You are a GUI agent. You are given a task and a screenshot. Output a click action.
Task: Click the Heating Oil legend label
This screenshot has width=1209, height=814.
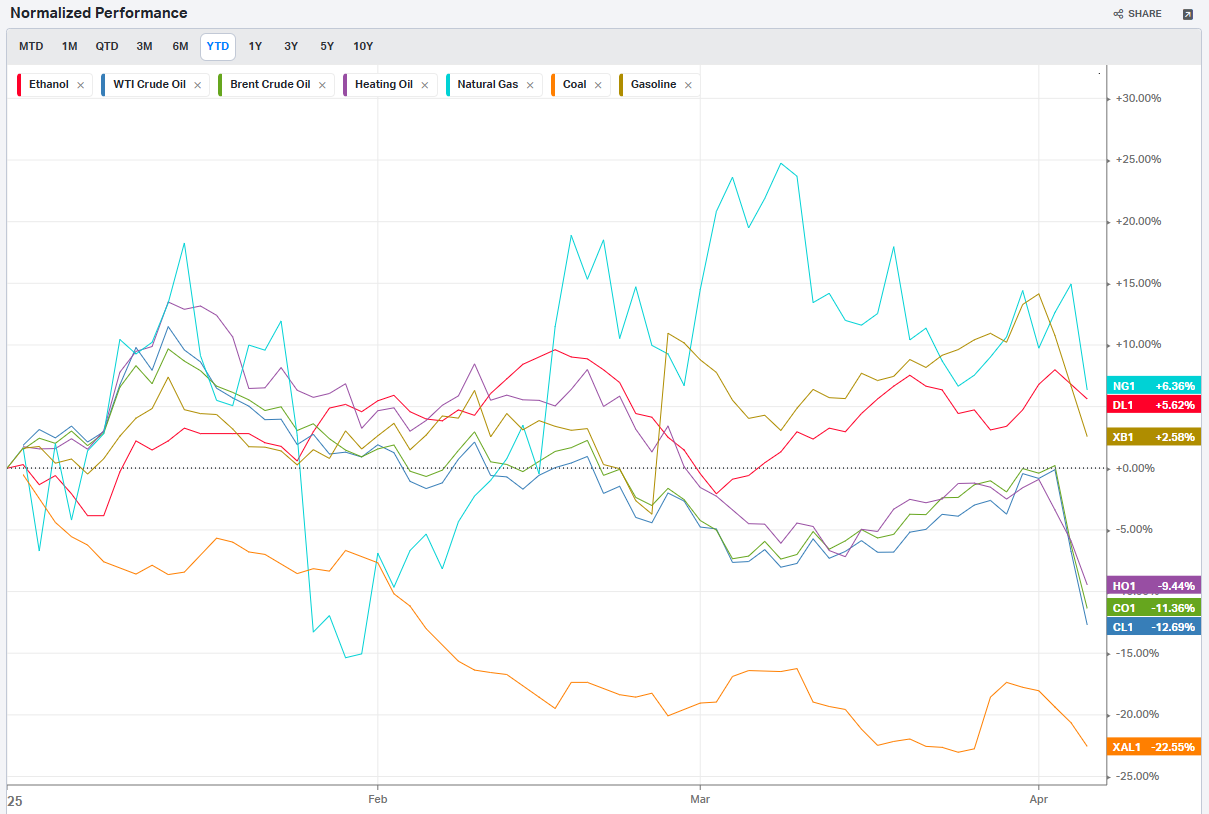pos(384,85)
